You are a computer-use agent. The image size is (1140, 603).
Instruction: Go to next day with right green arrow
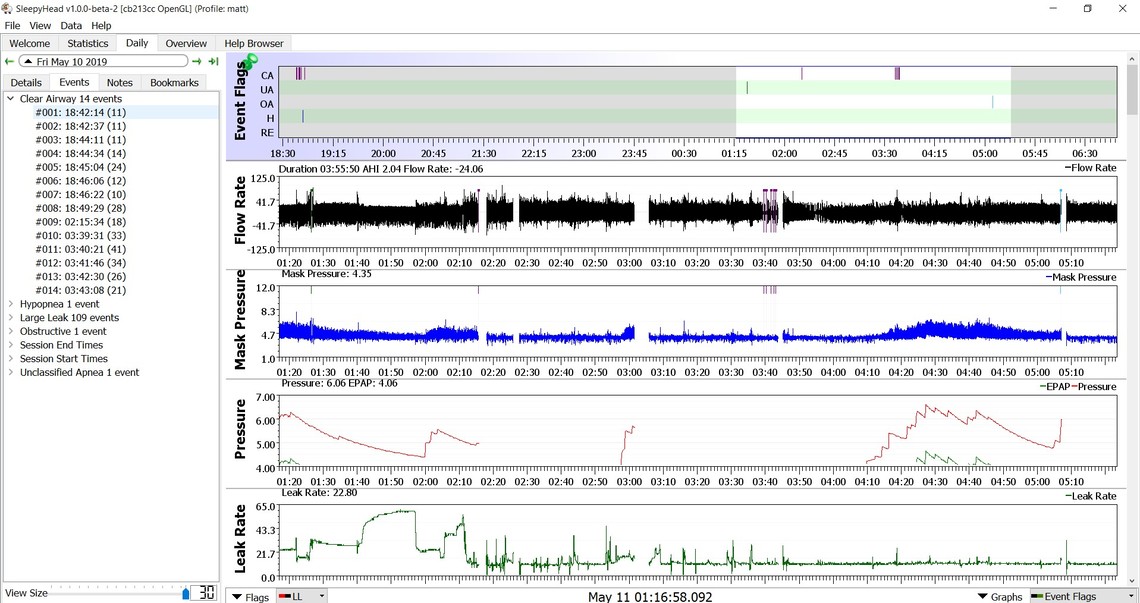coord(196,62)
